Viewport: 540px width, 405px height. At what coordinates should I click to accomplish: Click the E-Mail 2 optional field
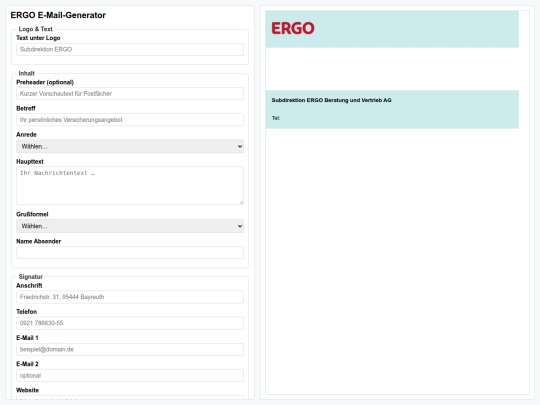pos(130,375)
